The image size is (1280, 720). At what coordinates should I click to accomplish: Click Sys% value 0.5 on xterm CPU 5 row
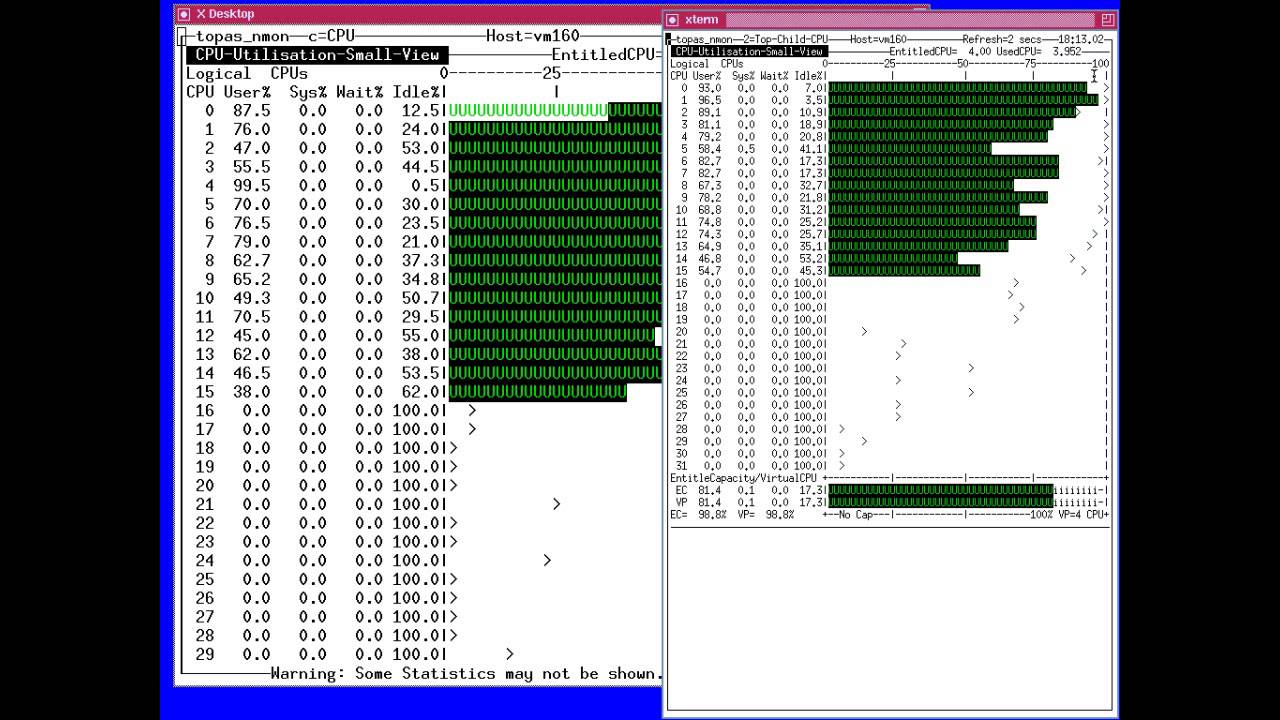(747, 149)
